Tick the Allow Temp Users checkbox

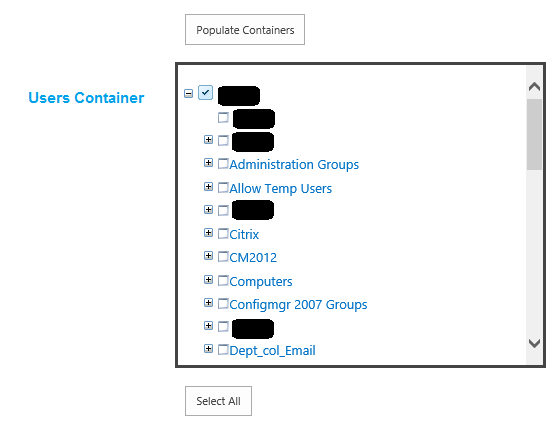(x=223, y=187)
